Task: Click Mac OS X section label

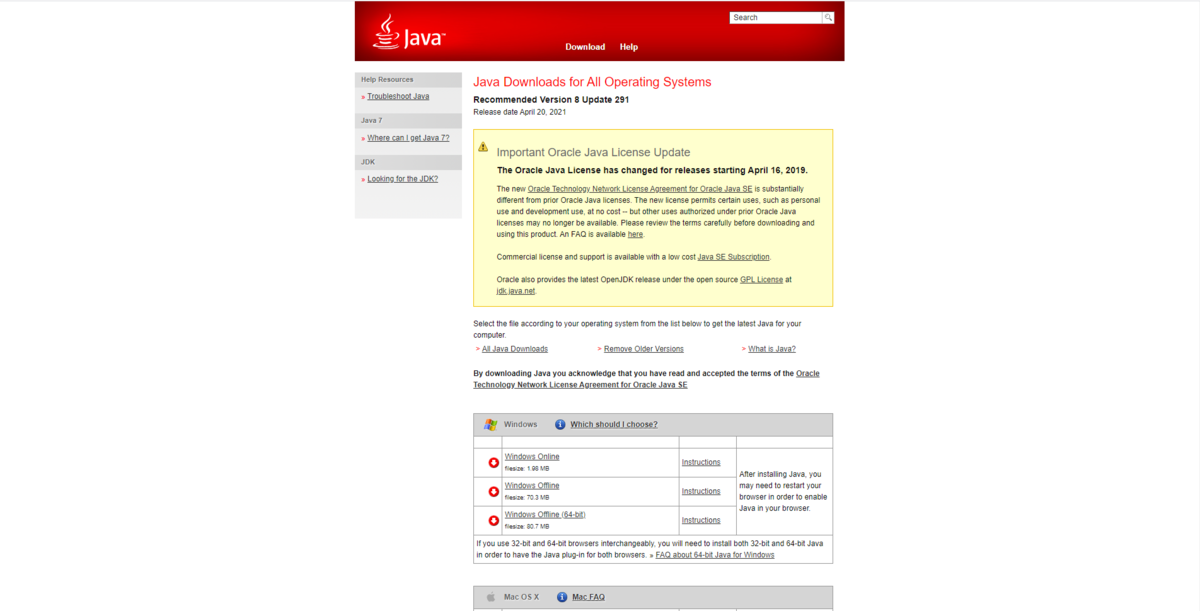Action: tap(521, 597)
